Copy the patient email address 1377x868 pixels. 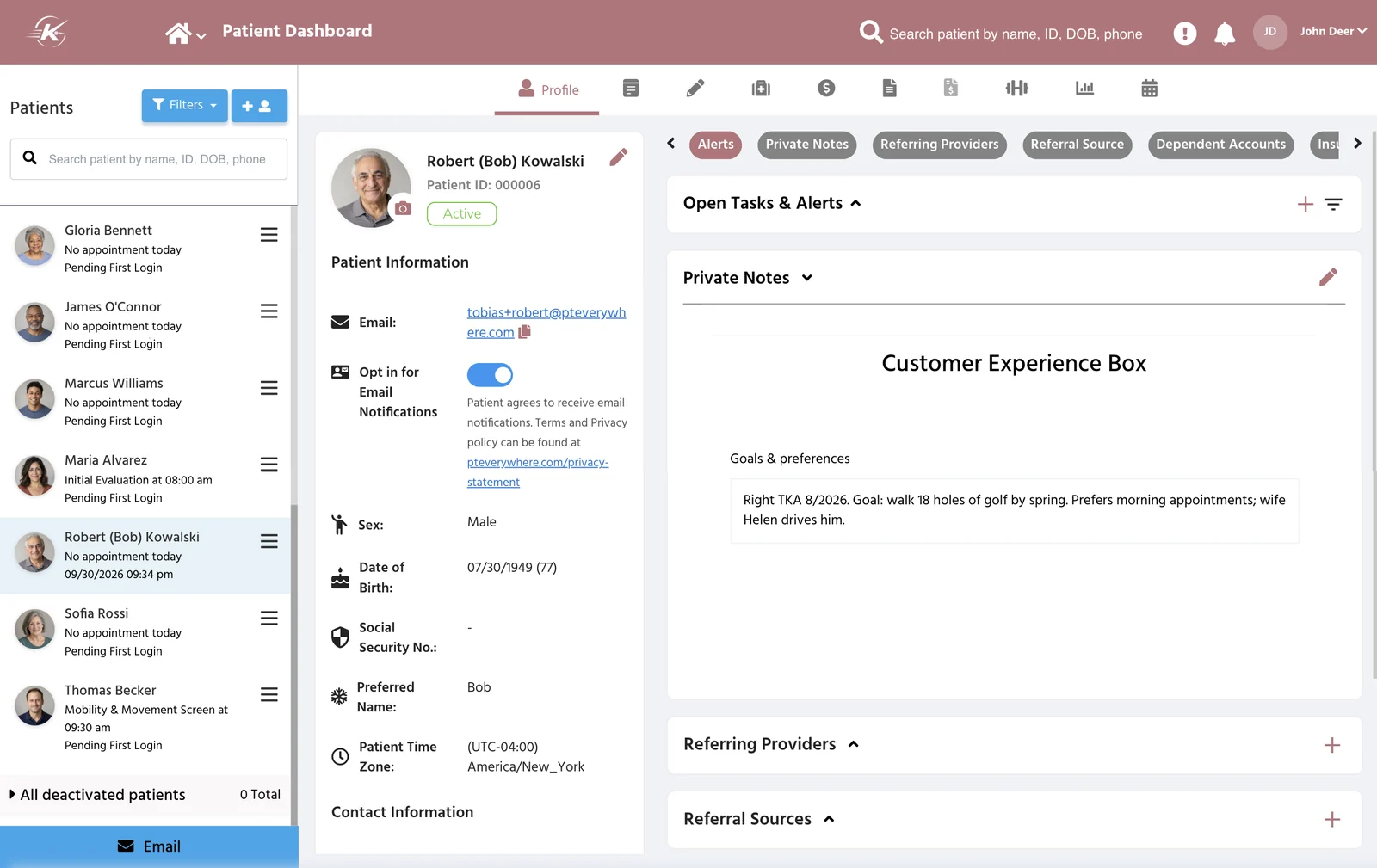coord(525,331)
